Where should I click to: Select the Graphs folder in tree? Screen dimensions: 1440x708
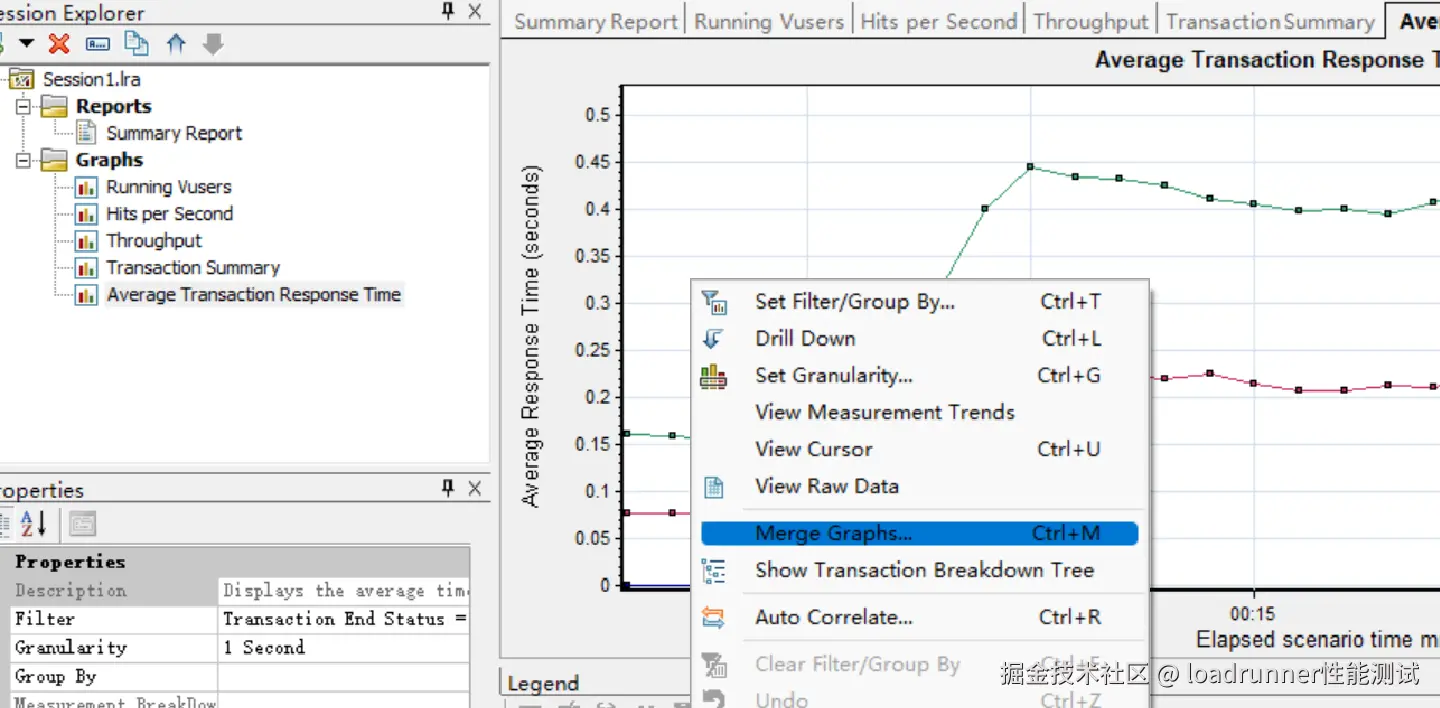pyautogui.click(x=109, y=160)
